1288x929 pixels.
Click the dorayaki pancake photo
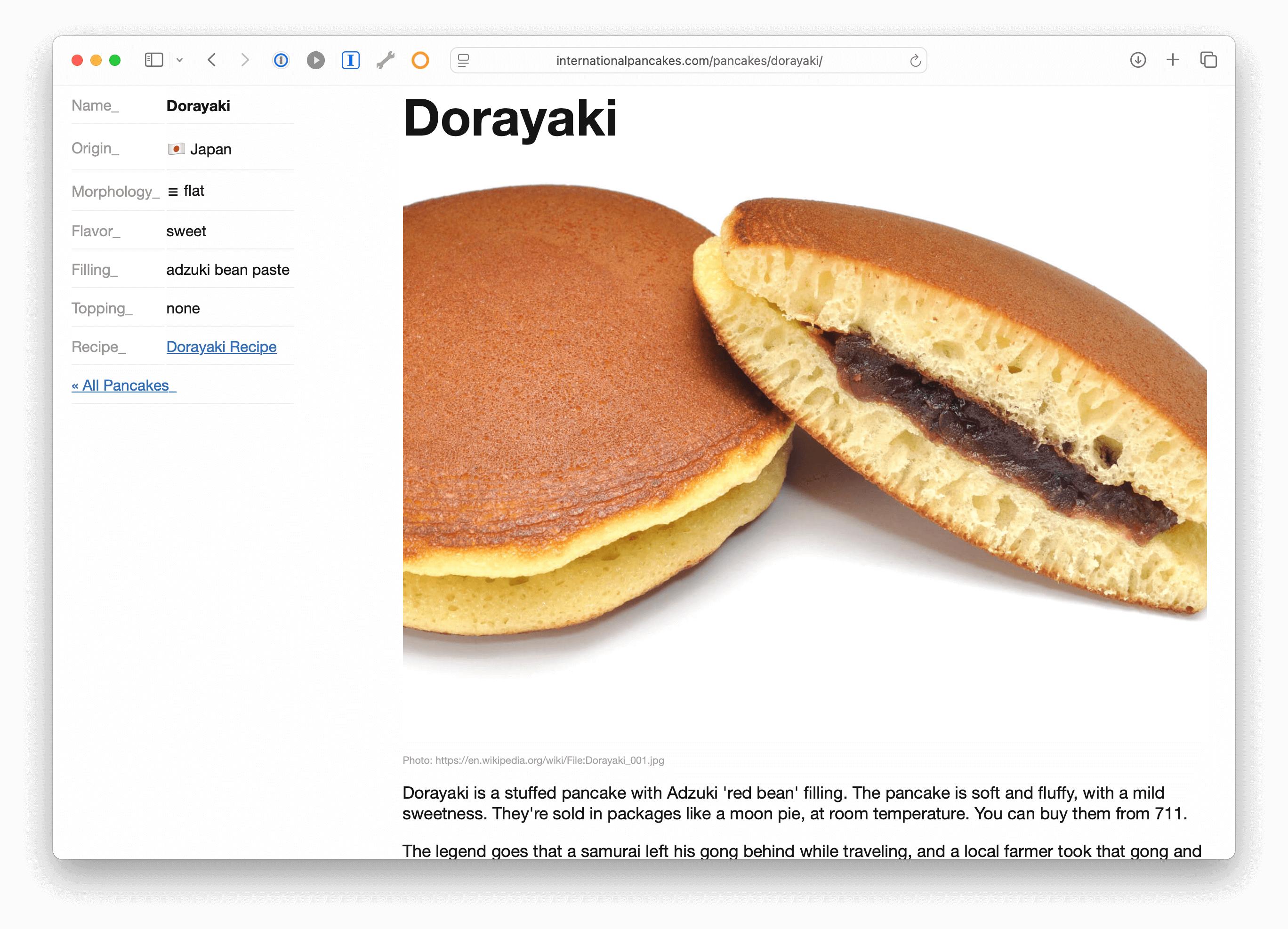click(x=795, y=426)
